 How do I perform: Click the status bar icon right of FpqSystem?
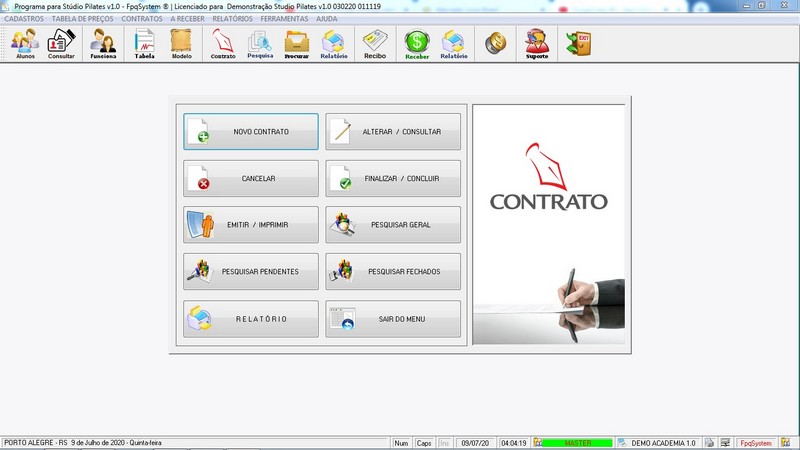(785, 443)
